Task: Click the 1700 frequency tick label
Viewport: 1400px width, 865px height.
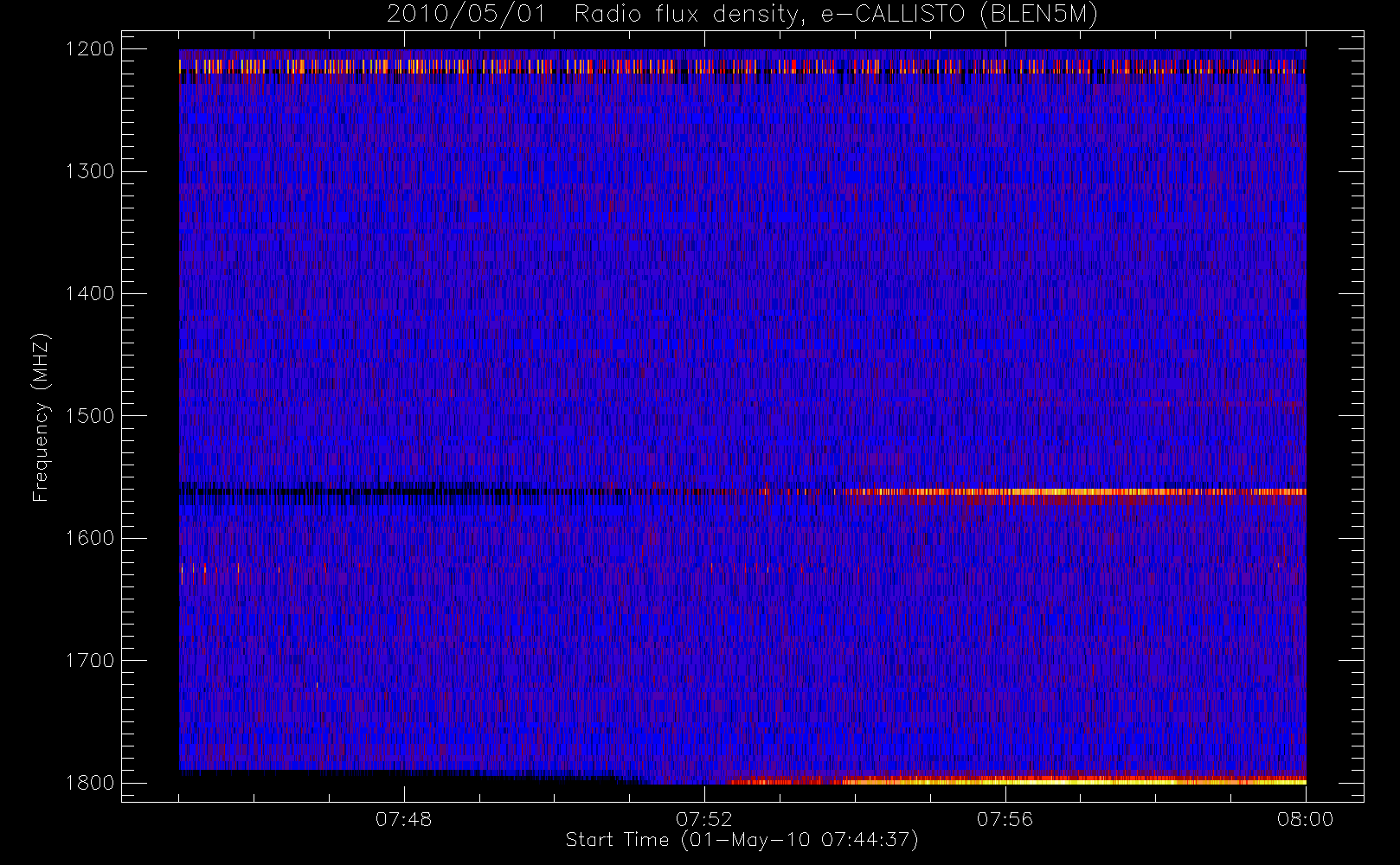Action: (90, 661)
